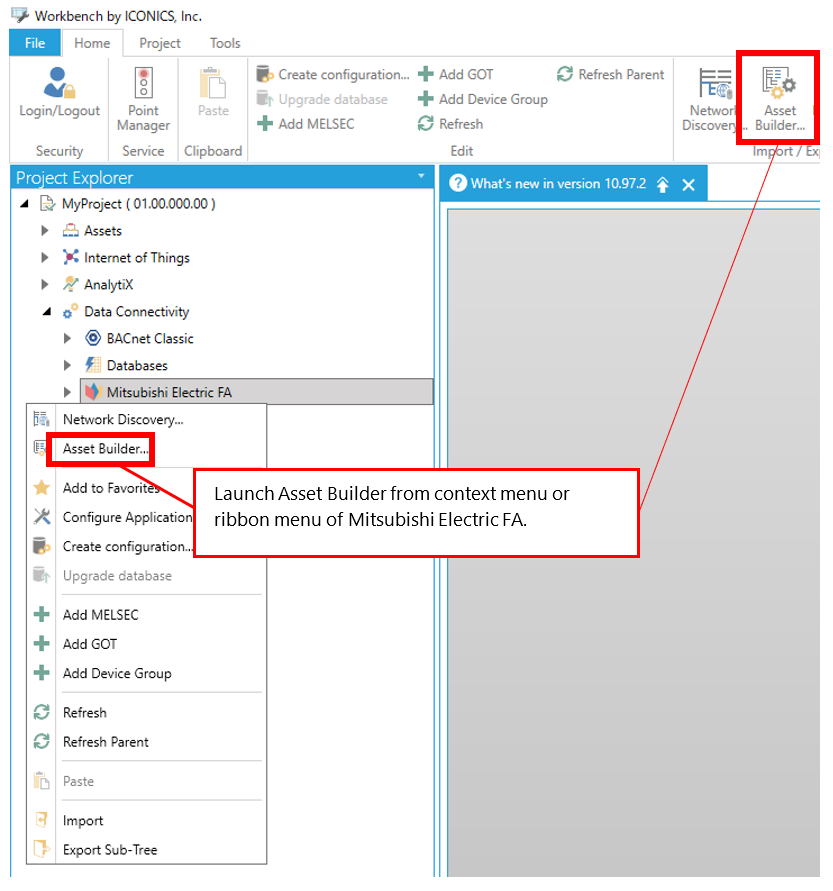Click the up arrow on What's new tab
The width and height of the screenshot is (833, 891).
point(663,185)
